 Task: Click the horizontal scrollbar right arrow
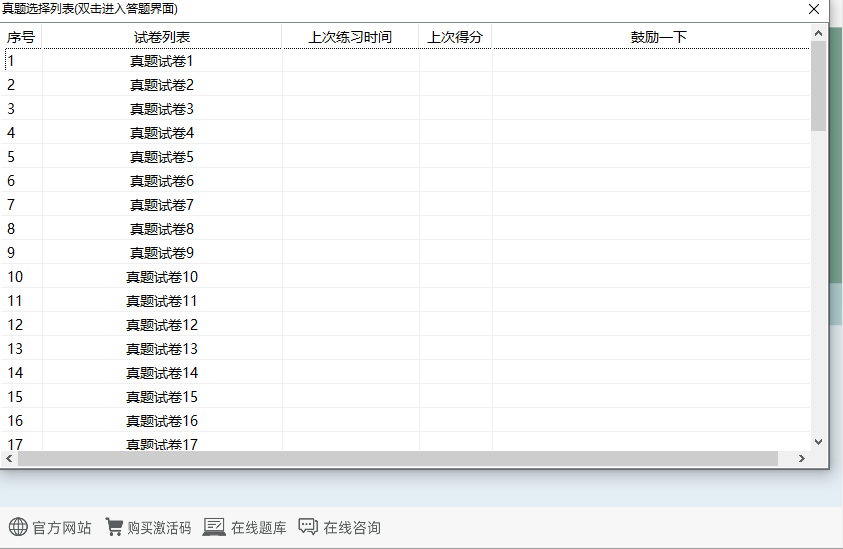pyautogui.click(x=801, y=458)
